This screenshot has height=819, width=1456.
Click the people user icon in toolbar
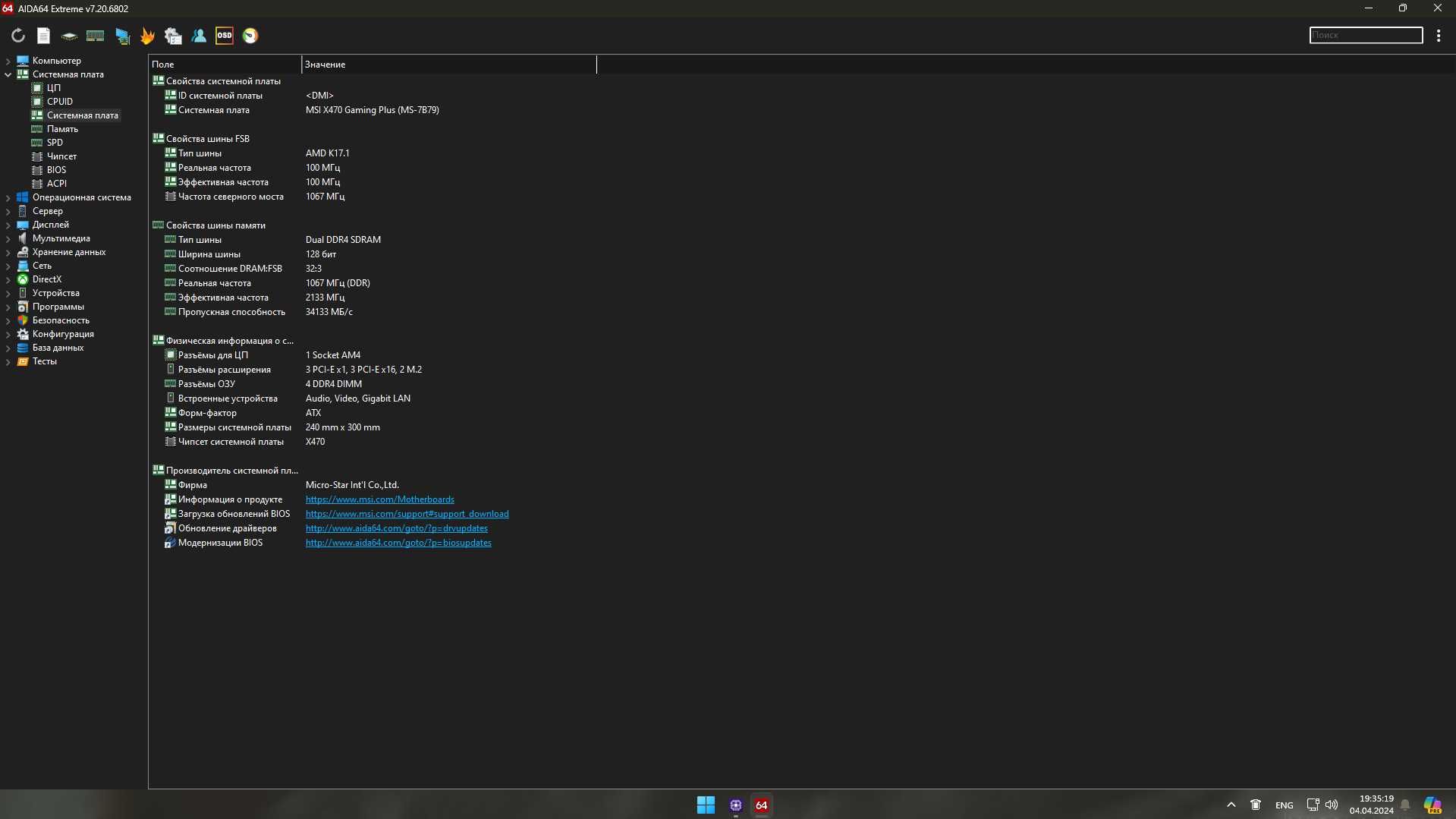tap(199, 36)
